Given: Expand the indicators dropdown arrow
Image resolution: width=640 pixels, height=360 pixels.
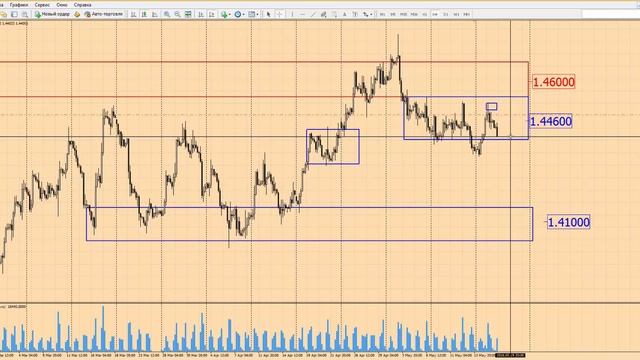Looking at the screenshot, I should click(x=230, y=15).
